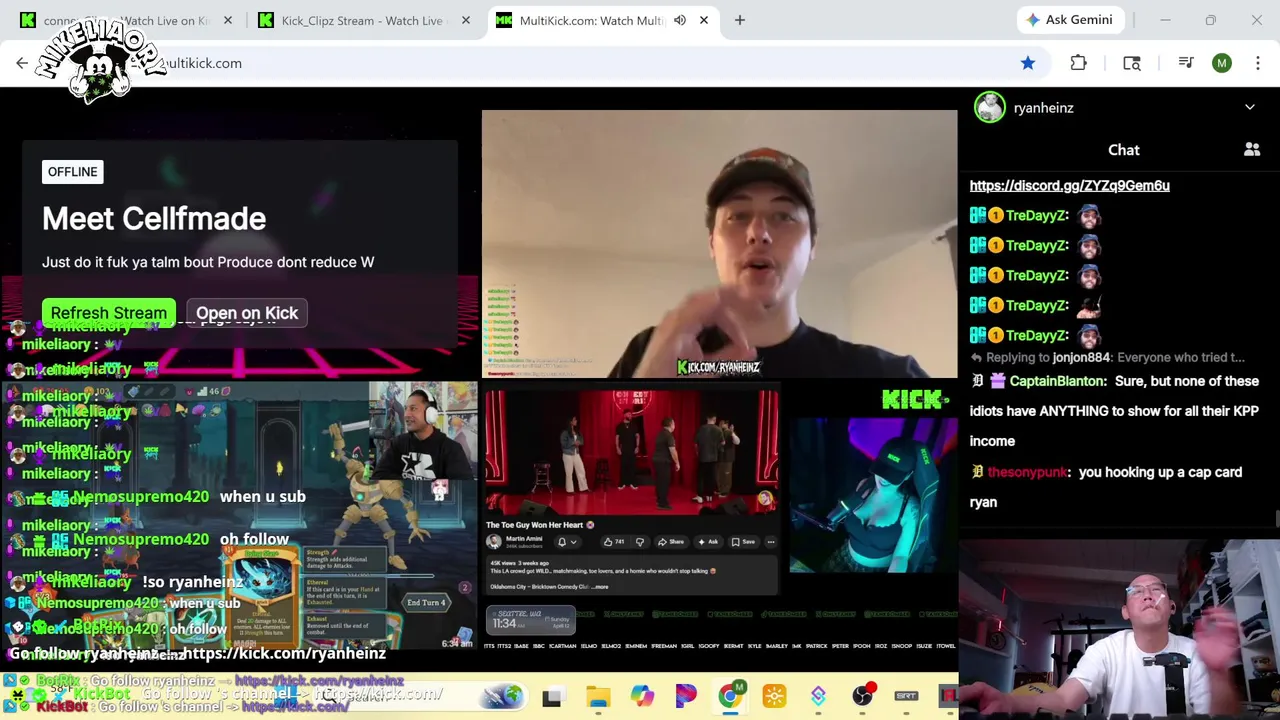This screenshot has height=720, width=1280.
Task: Click the OFFLINE status badge
Action: pos(73,172)
